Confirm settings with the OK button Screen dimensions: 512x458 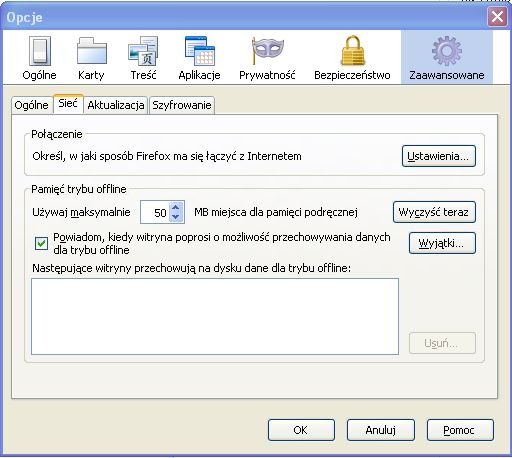[x=301, y=430]
